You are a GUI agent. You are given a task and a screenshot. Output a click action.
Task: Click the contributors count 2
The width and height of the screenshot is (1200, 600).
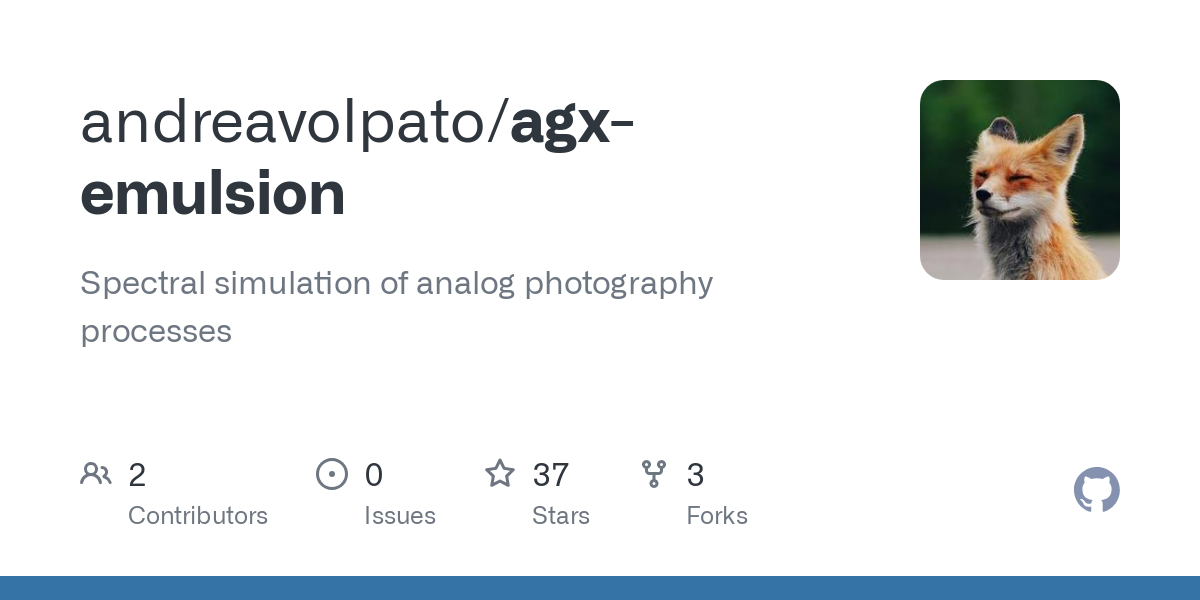[137, 475]
